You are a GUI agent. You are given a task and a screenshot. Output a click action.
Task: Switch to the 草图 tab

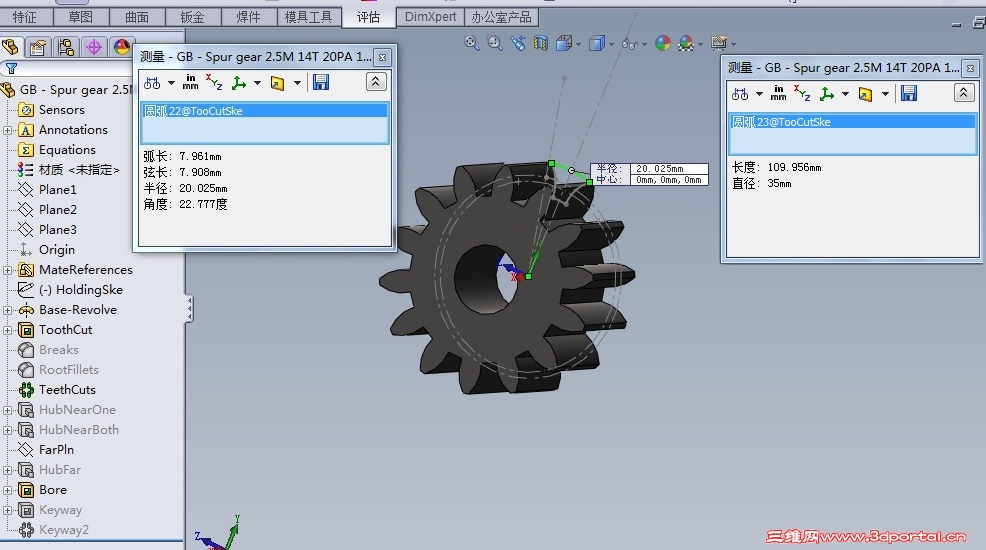coord(81,17)
